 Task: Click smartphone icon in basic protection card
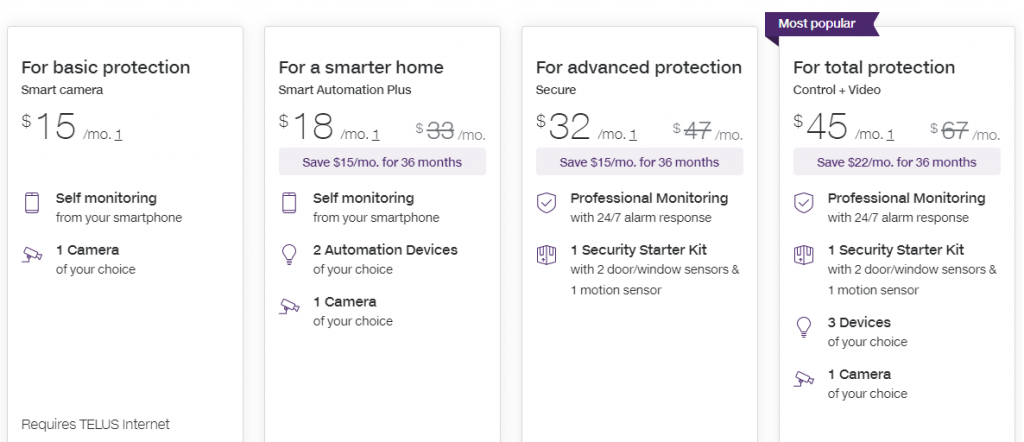[32, 203]
